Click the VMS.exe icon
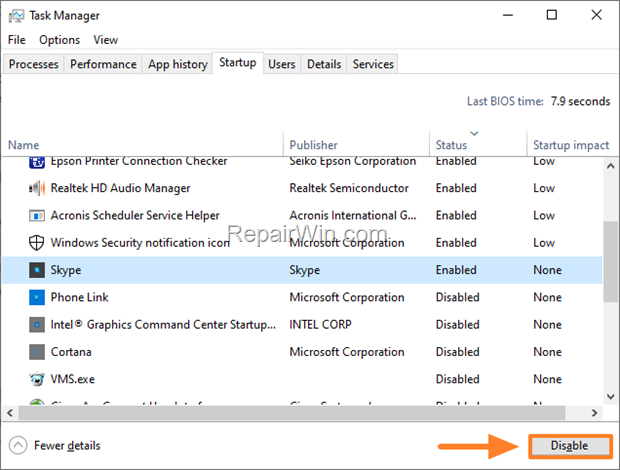The height and width of the screenshot is (470, 620). tap(37, 379)
